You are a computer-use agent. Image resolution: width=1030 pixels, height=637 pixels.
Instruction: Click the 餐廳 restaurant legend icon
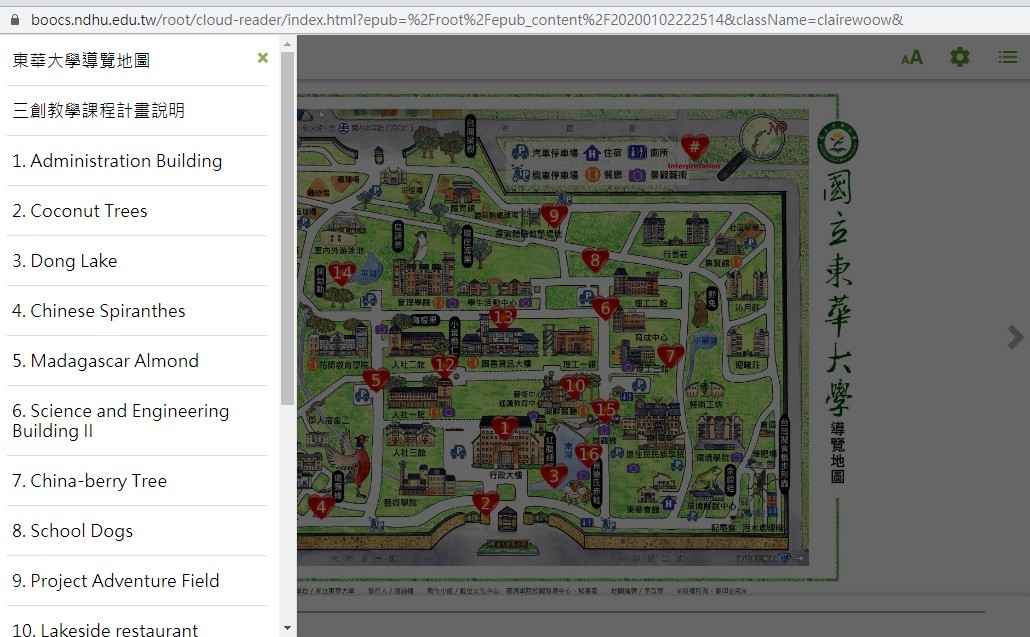593,175
